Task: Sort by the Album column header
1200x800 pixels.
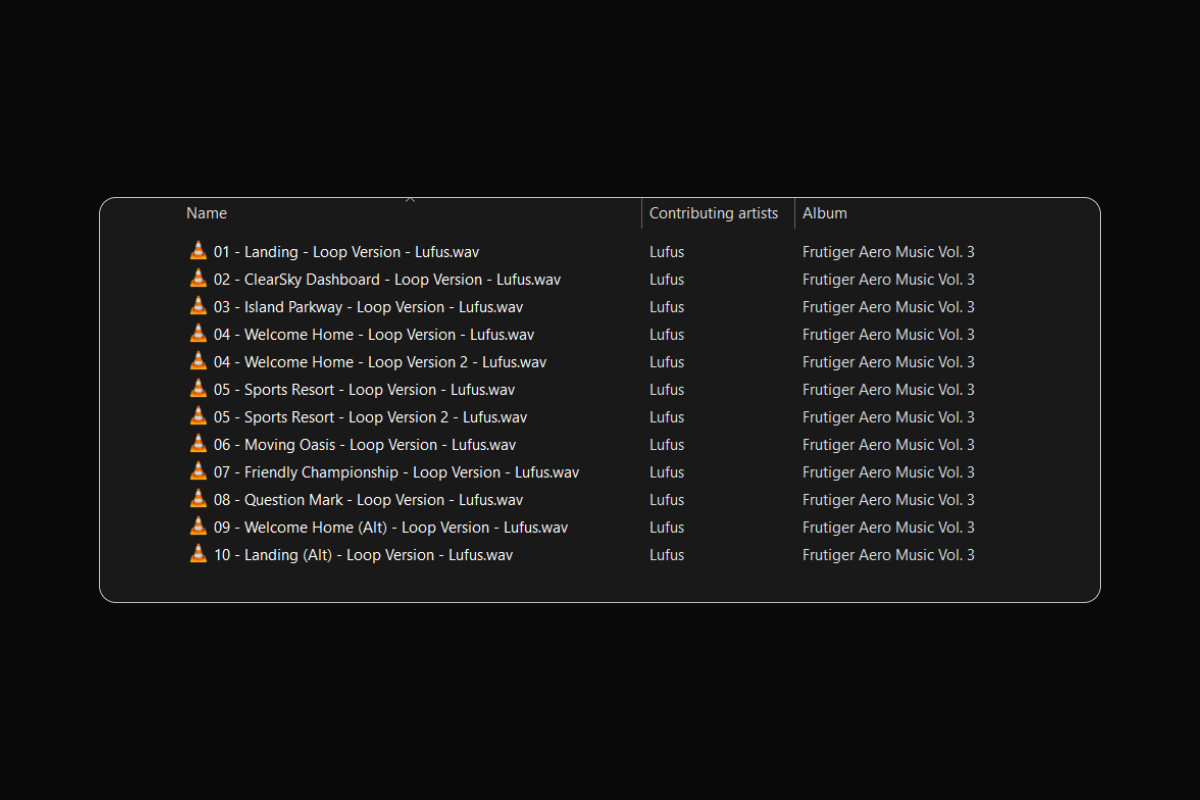Action: (825, 213)
